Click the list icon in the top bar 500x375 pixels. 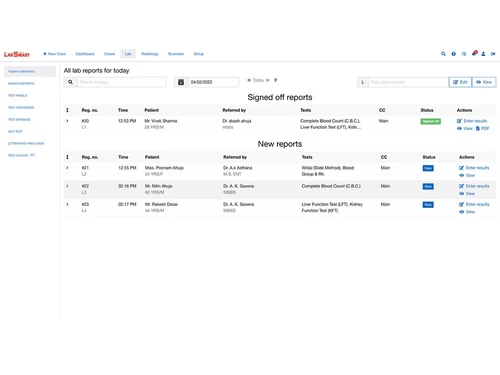464,54
